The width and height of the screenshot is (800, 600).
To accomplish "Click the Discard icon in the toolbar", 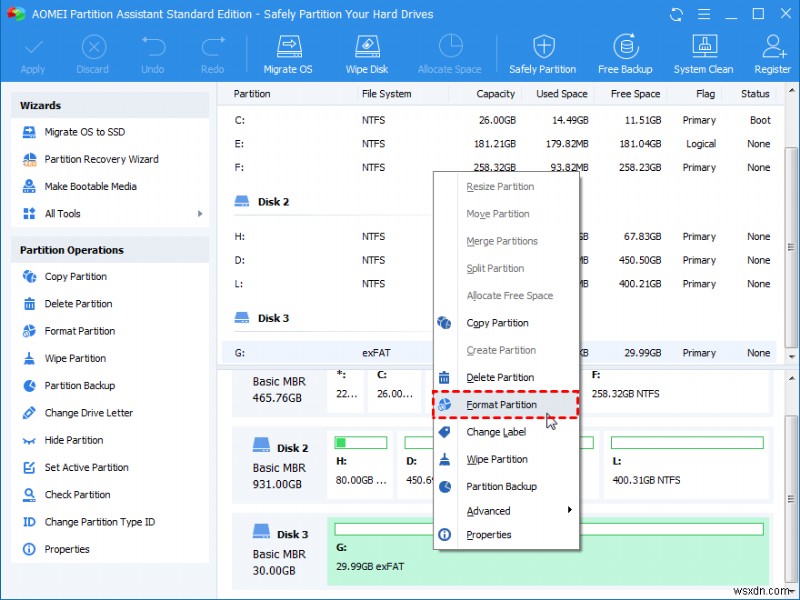I will tap(92, 52).
